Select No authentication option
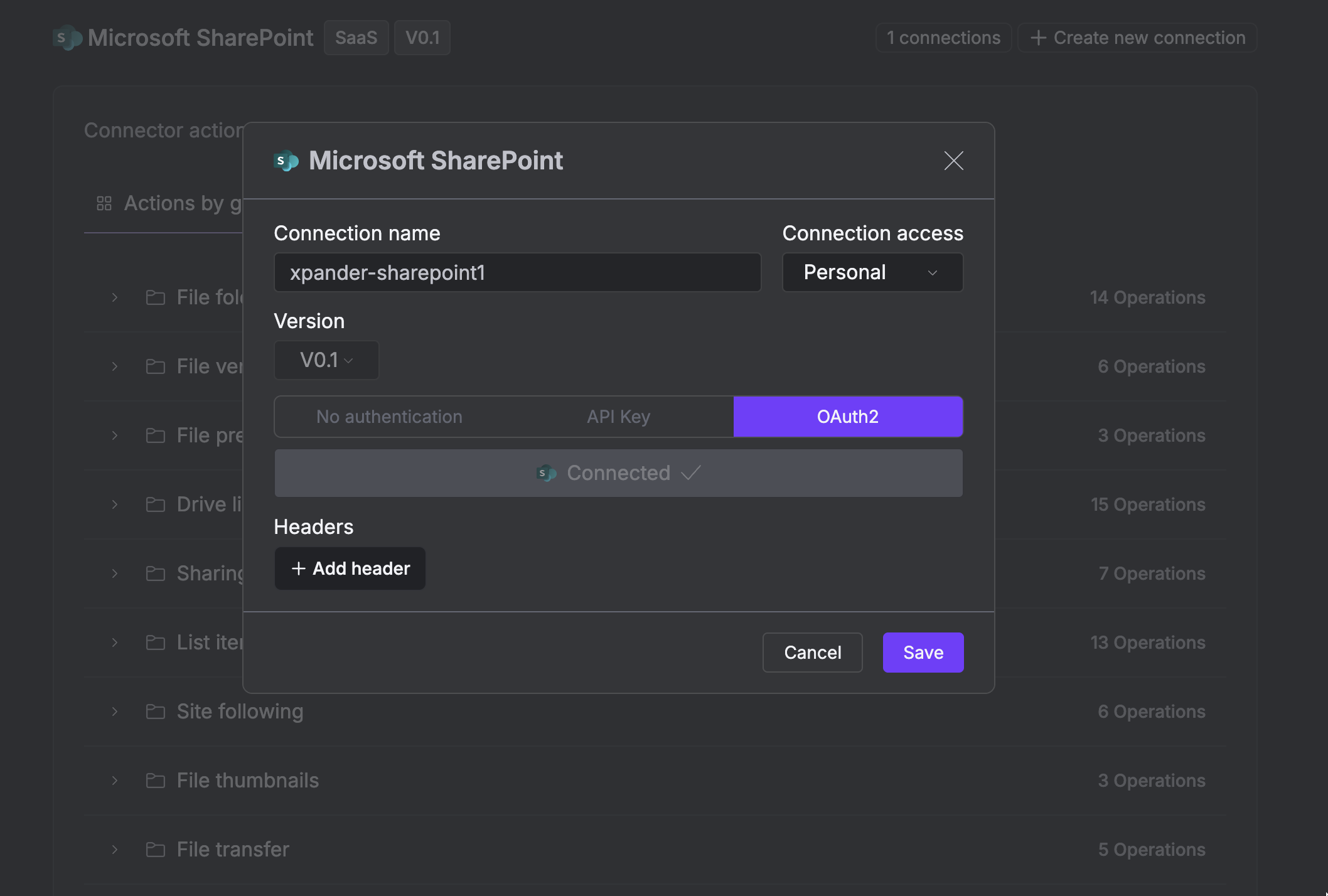Image resolution: width=1328 pixels, height=896 pixels. point(389,417)
